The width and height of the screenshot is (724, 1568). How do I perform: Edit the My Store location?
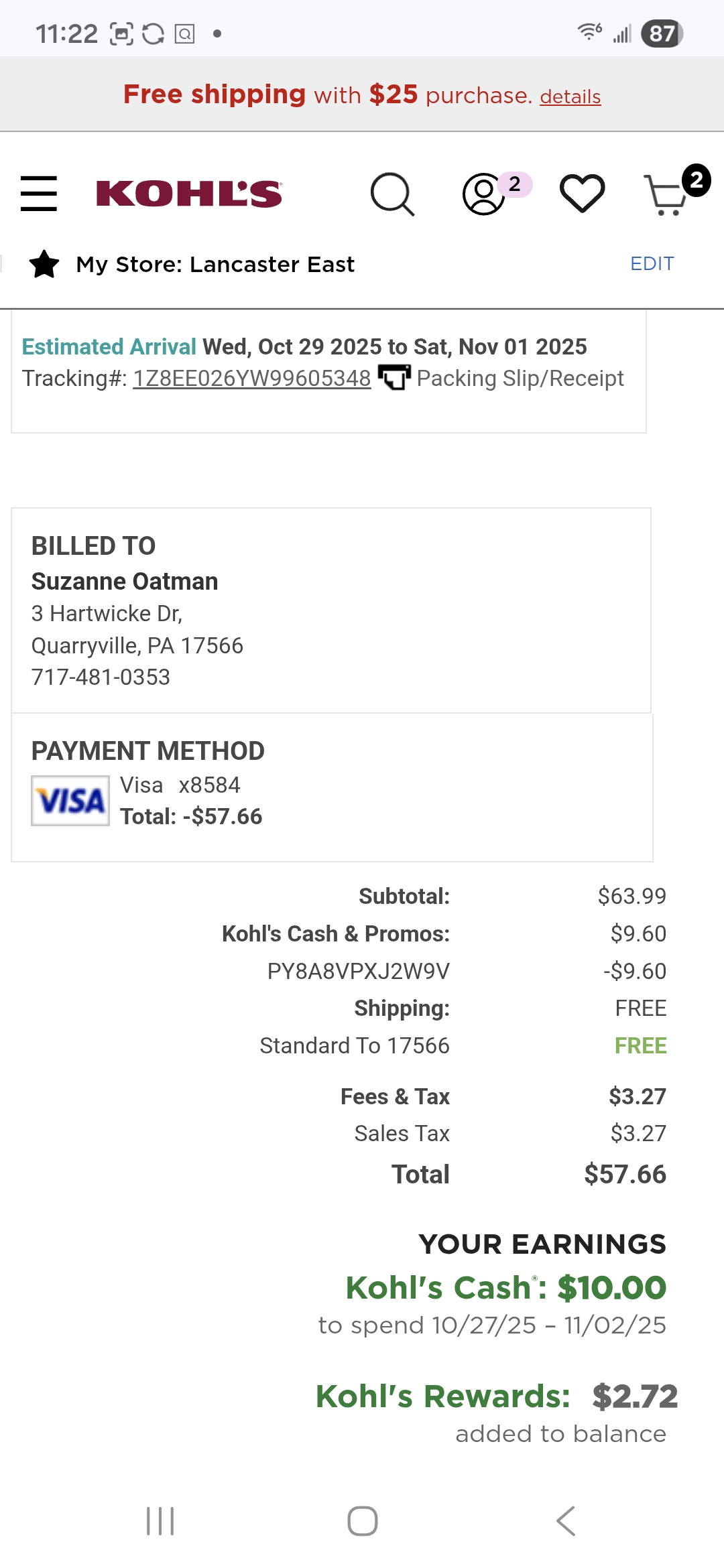652,264
